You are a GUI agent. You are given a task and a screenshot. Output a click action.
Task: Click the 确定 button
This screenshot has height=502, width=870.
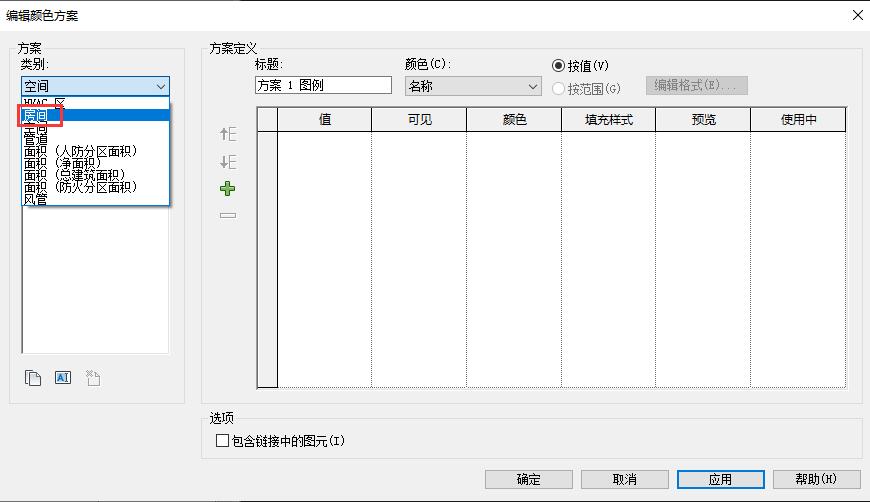click(529, 479)
